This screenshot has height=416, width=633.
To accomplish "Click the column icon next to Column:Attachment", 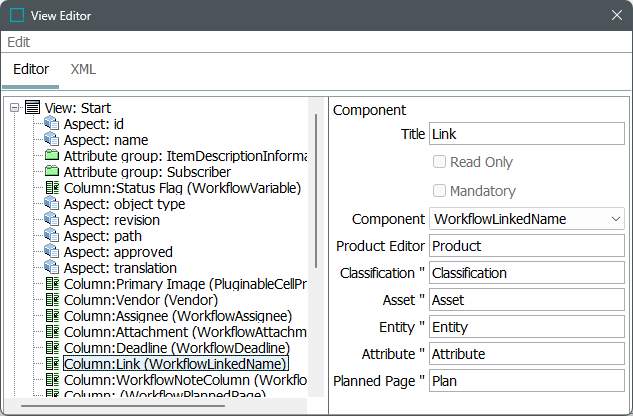I will point(52,332).
